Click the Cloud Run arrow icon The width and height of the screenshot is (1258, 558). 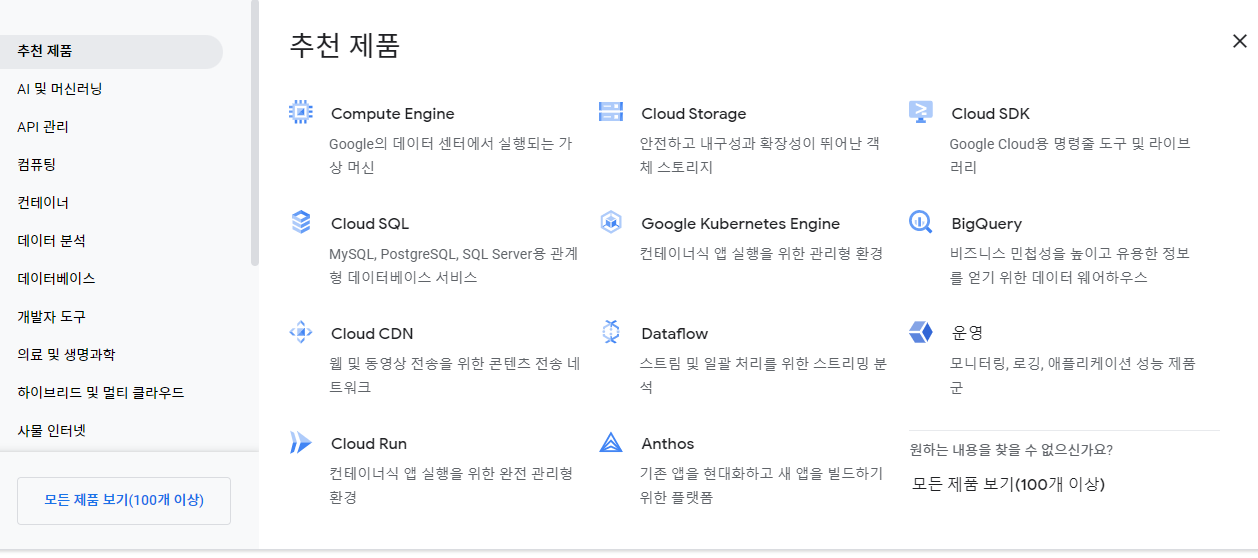pos(300,442)
